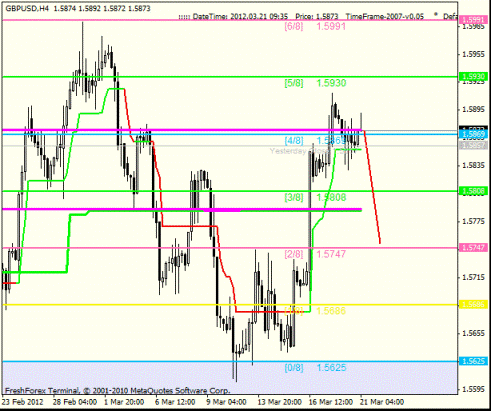The width and height of the screenshot is (491, 411).
Task: Click the 1.5686 value on yellow line
Action: (331, 311)
